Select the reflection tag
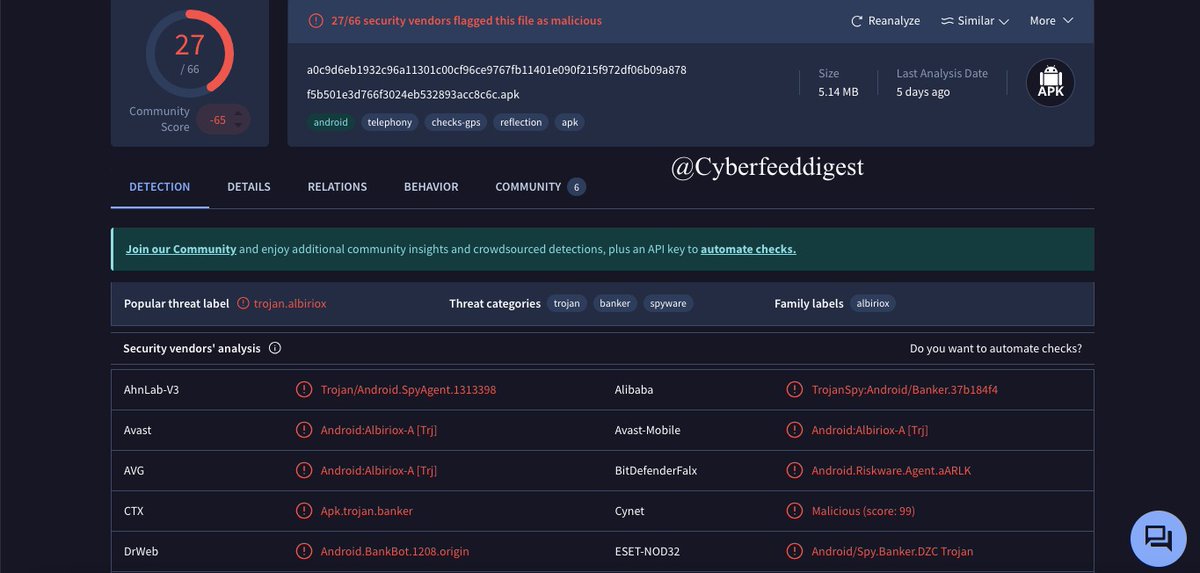 pos(521,122)
